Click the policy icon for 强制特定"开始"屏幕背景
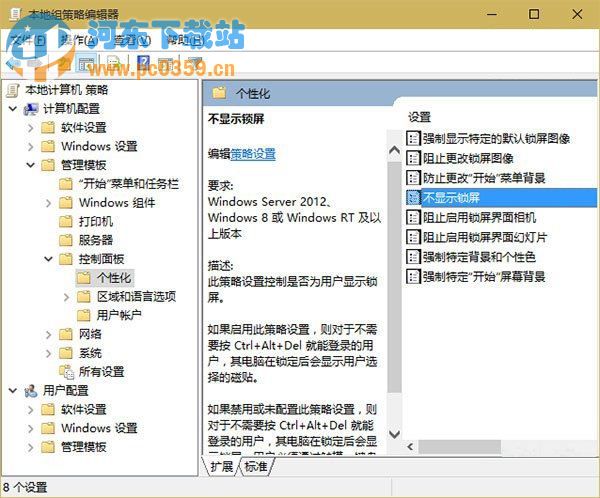Image resolution: width=600 pixels, height=498 pixels. 413,276
